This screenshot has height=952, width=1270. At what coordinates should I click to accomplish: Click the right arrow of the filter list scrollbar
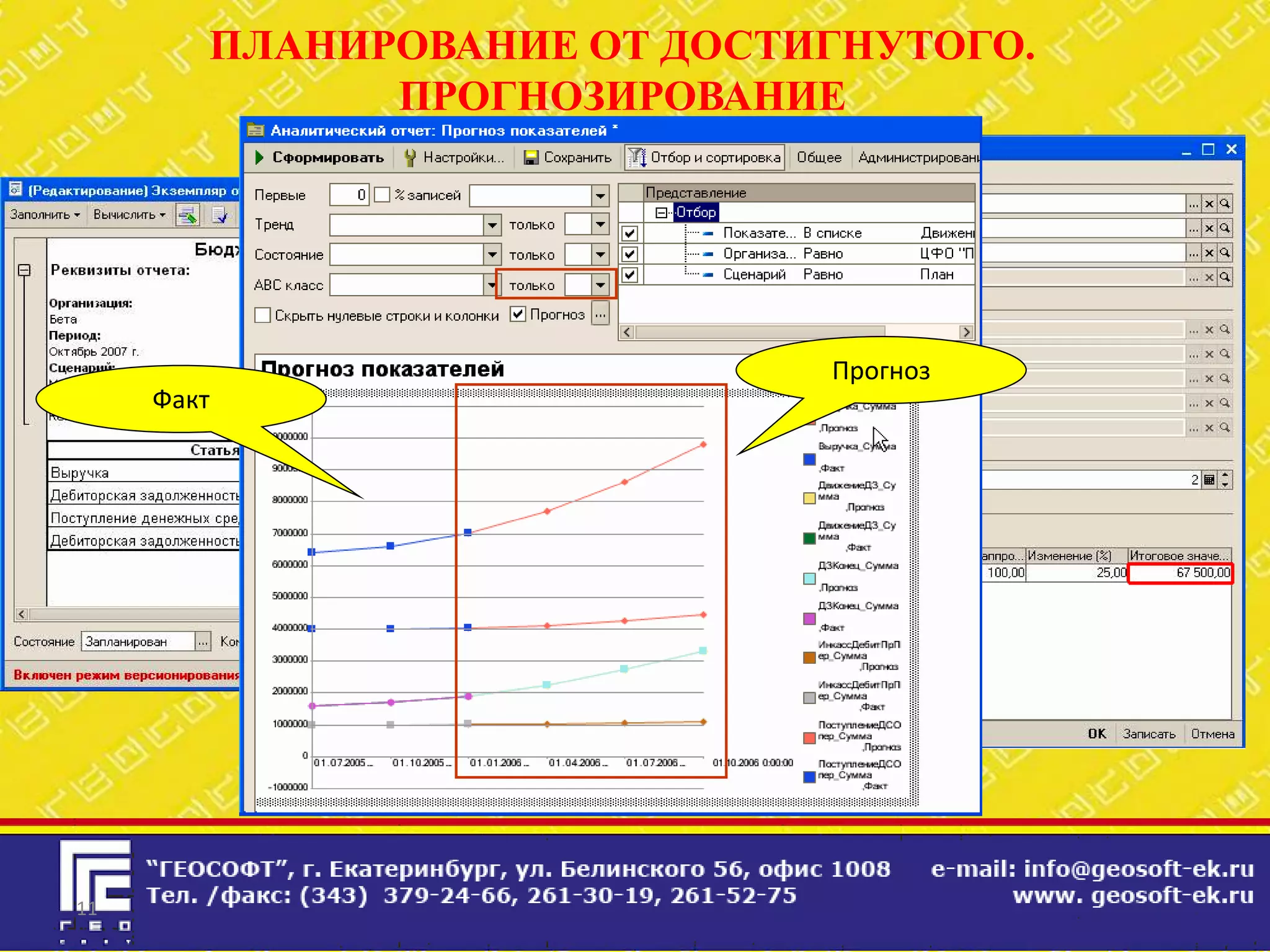(x=966, y=332)
